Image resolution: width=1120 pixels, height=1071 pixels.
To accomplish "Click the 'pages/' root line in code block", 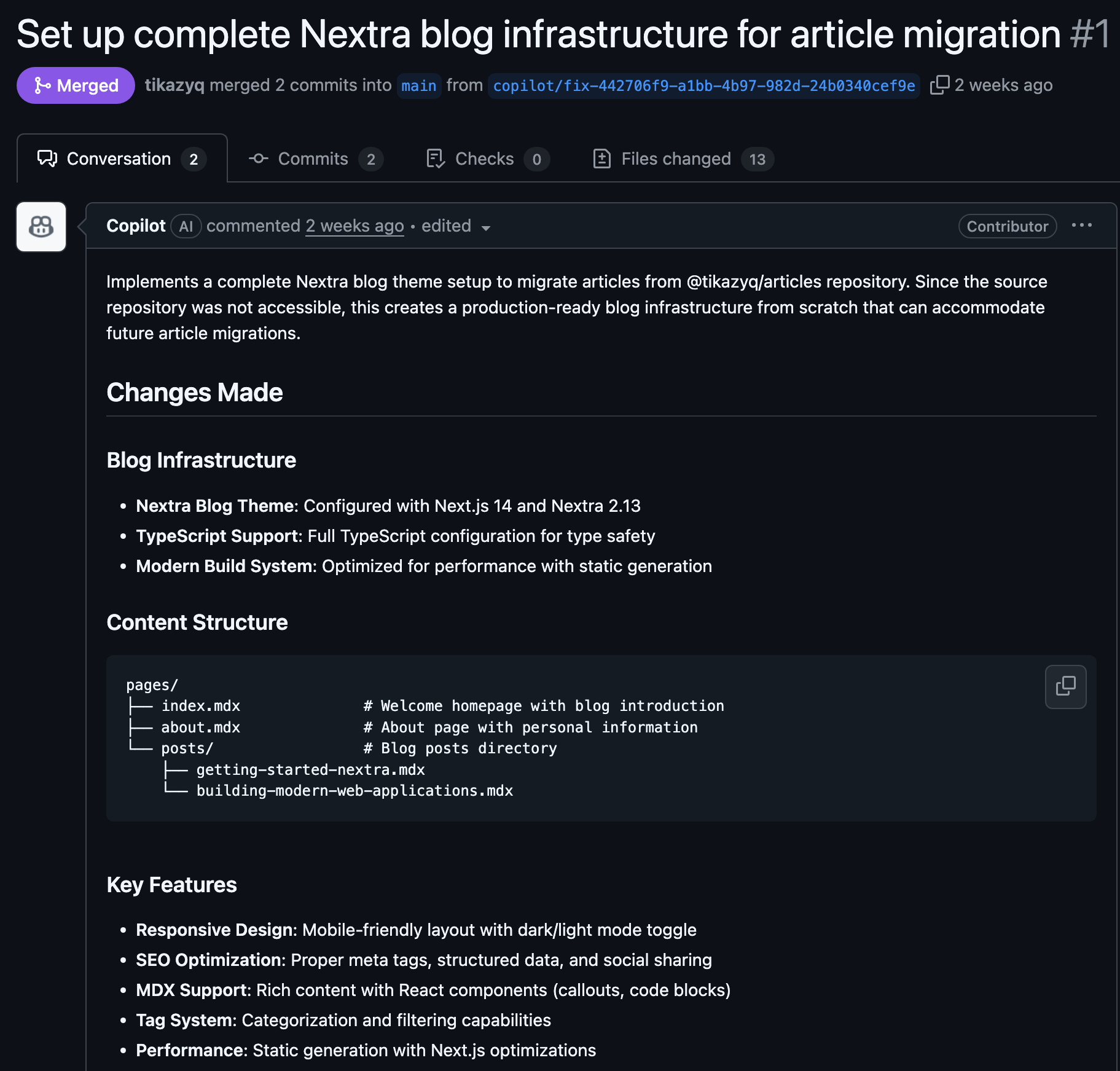I will pos(152,685).
